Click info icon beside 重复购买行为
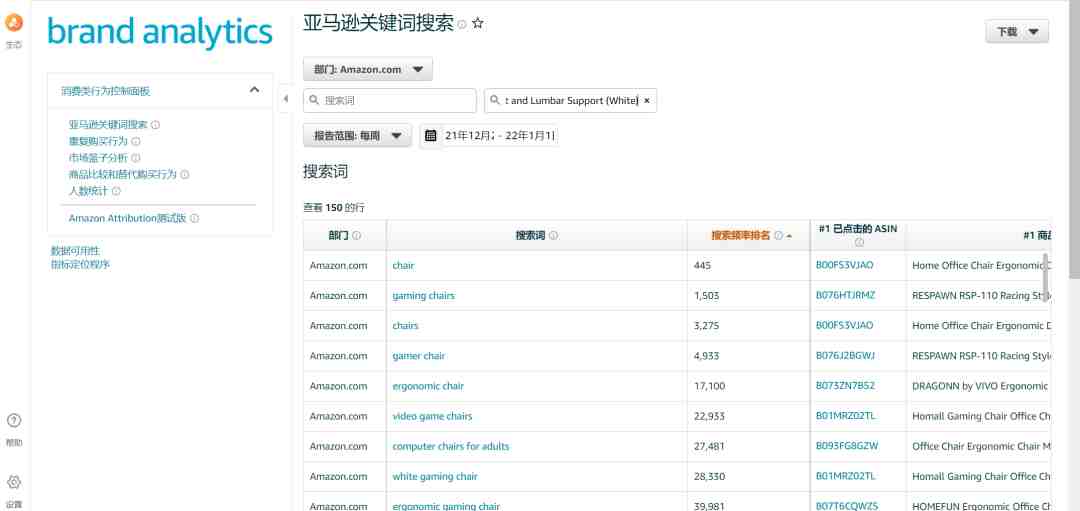This screenshot has height=511, width=1080. (136, 142)
